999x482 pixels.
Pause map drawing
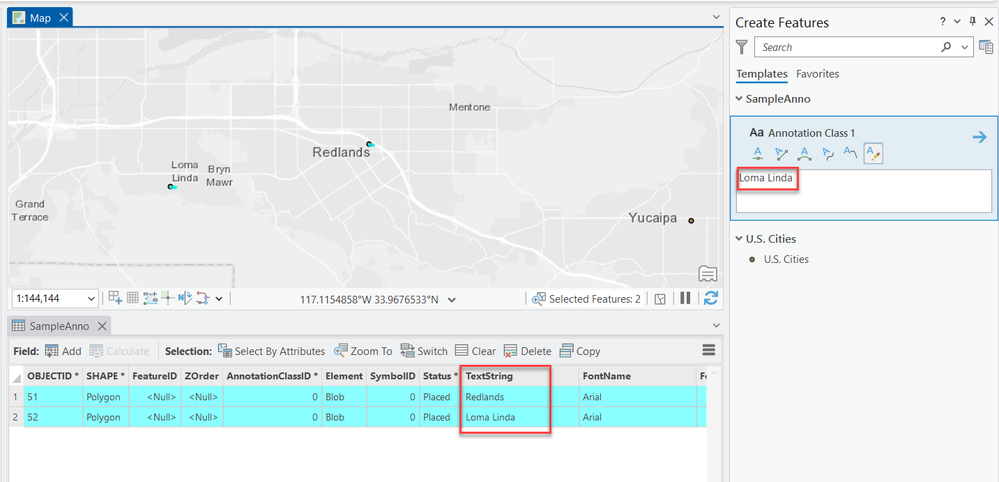tap(686, 298)
